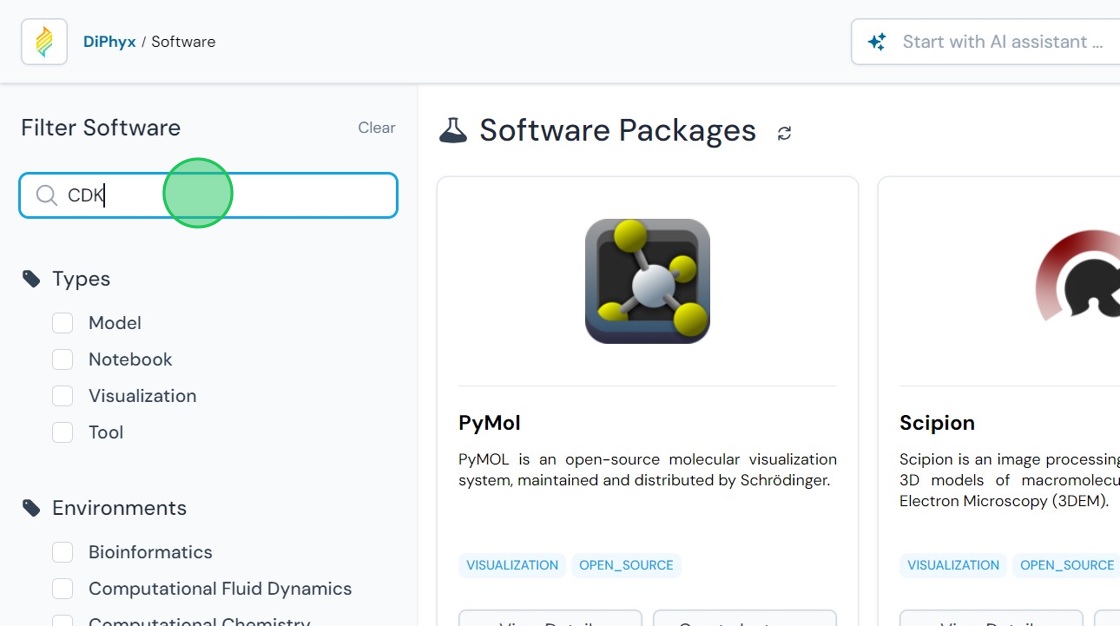Check the Bioinformatics environment filter
The height and width of the screenshot is (626, 1120).
pos(62,552)
